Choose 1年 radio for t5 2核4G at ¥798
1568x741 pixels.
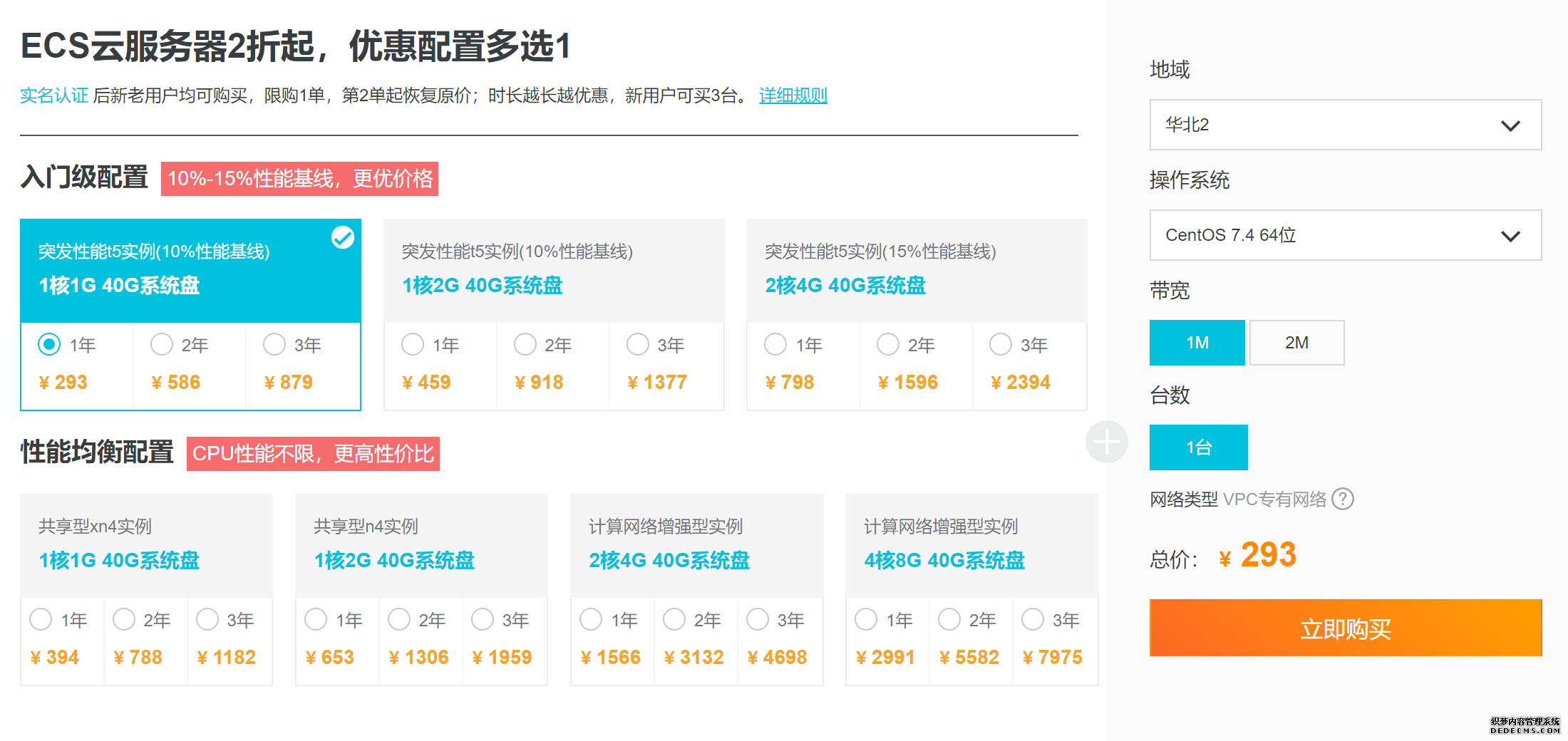tap(775, 345)
